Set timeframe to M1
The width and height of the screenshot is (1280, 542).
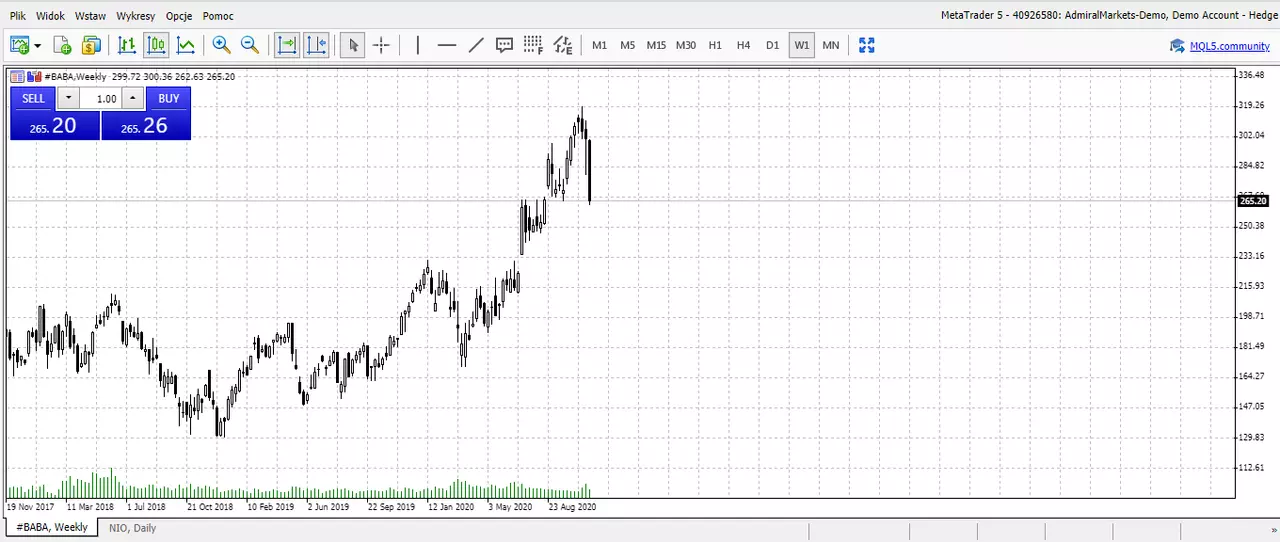click(x=599, y=45)
